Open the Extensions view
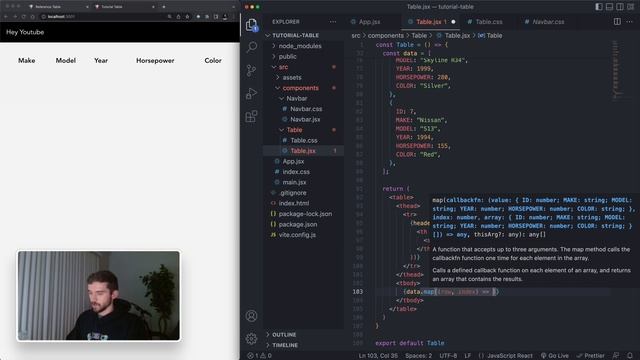 click(x=251, y=116)
